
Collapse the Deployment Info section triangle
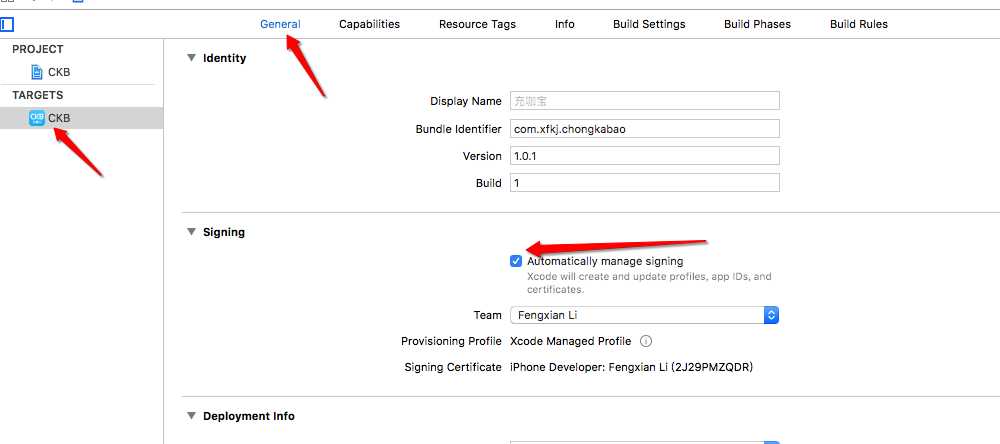191,415
